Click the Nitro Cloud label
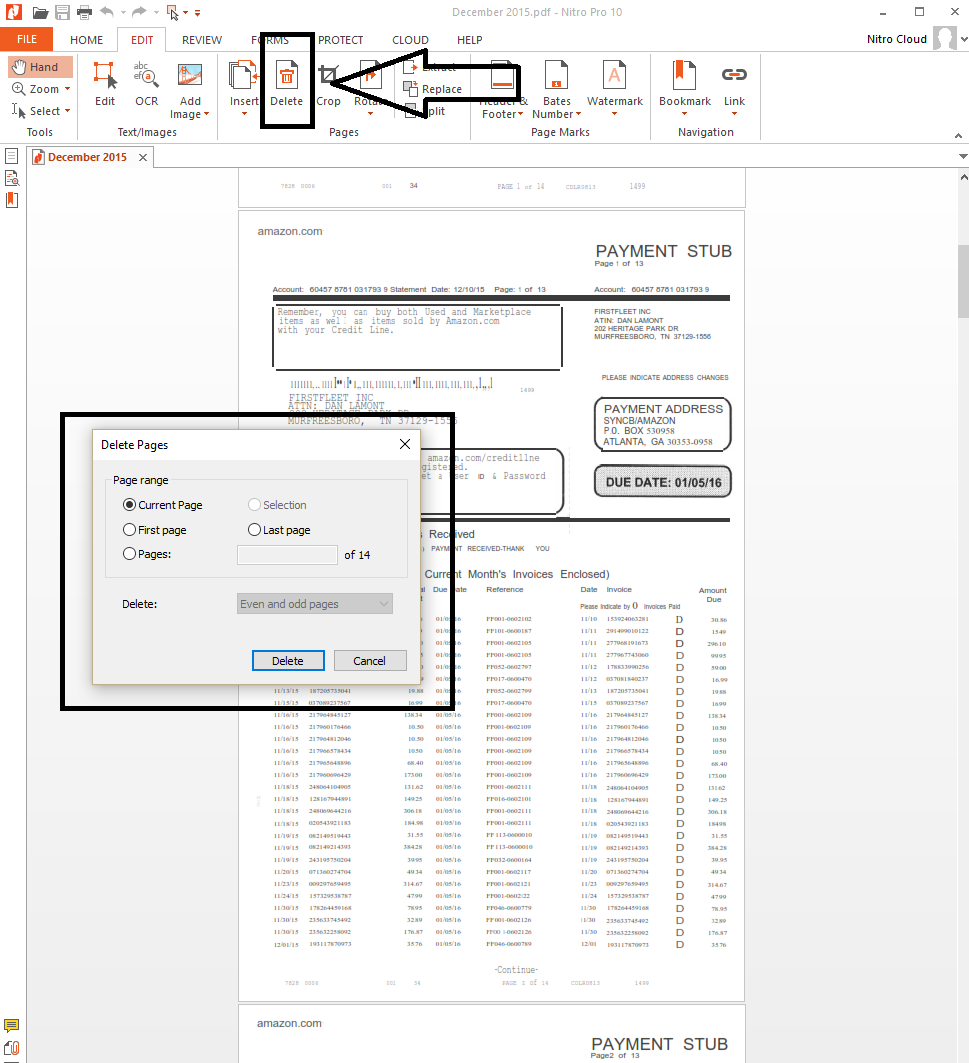Image resolution: width=969 pixels, height=1063 pixels. click(896, 39)
